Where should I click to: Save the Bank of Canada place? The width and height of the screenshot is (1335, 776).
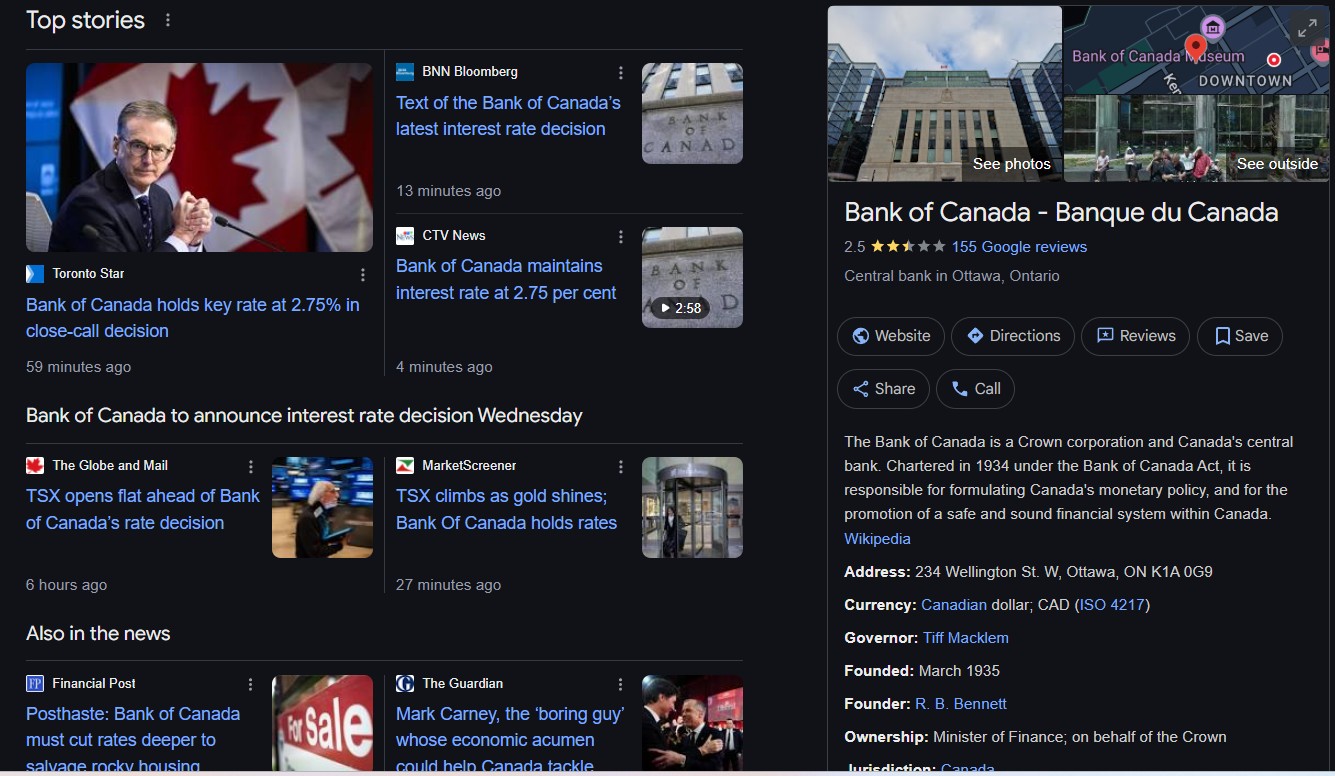(1240, 336)
